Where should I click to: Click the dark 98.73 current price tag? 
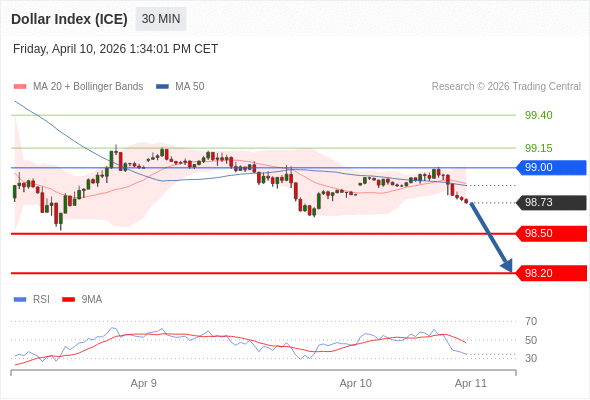click(x=551, y=202)
